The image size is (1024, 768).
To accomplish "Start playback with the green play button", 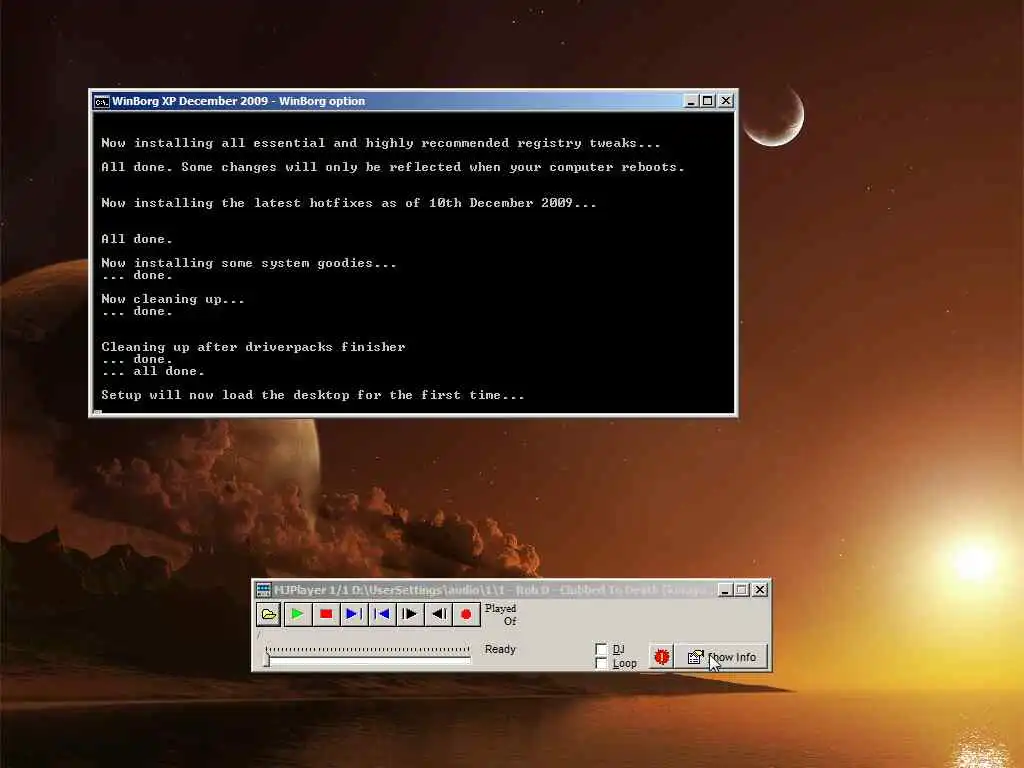I will 297,614.
